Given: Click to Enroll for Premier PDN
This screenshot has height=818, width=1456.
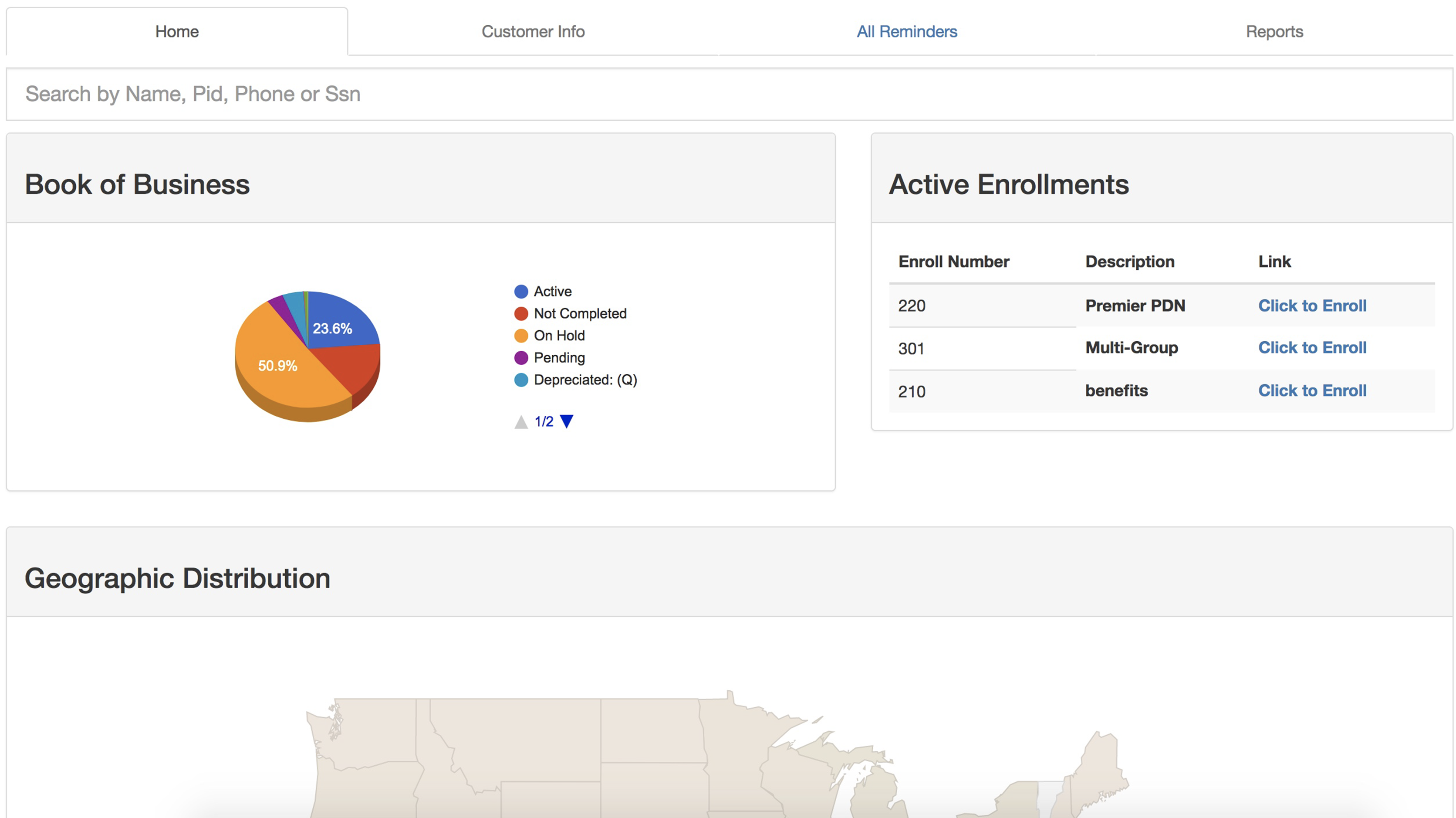Looking at the screenshot, I should click(1312, 305).
